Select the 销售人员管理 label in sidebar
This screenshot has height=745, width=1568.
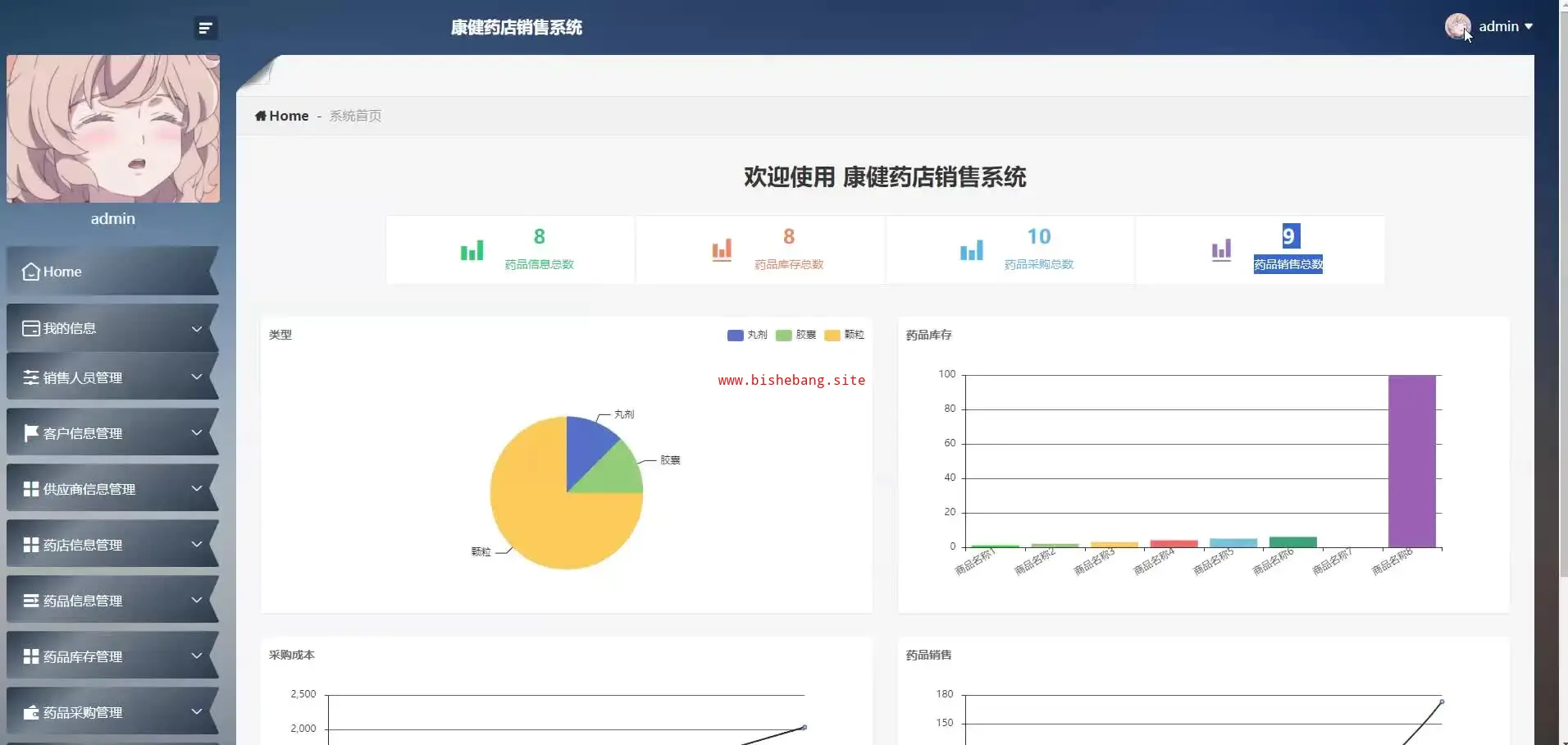point(83,377)
